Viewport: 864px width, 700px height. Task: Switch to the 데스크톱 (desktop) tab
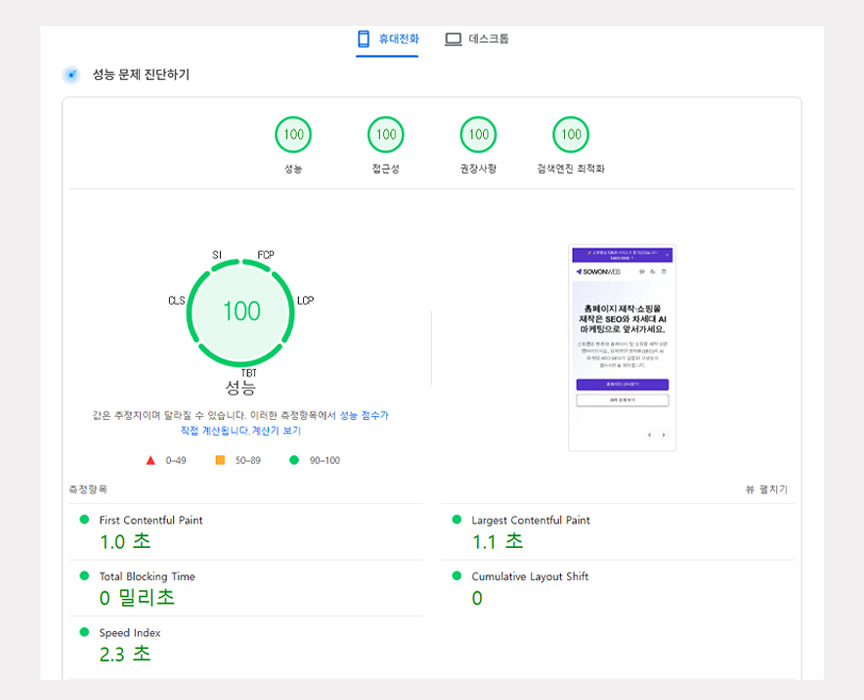(477, 39)
